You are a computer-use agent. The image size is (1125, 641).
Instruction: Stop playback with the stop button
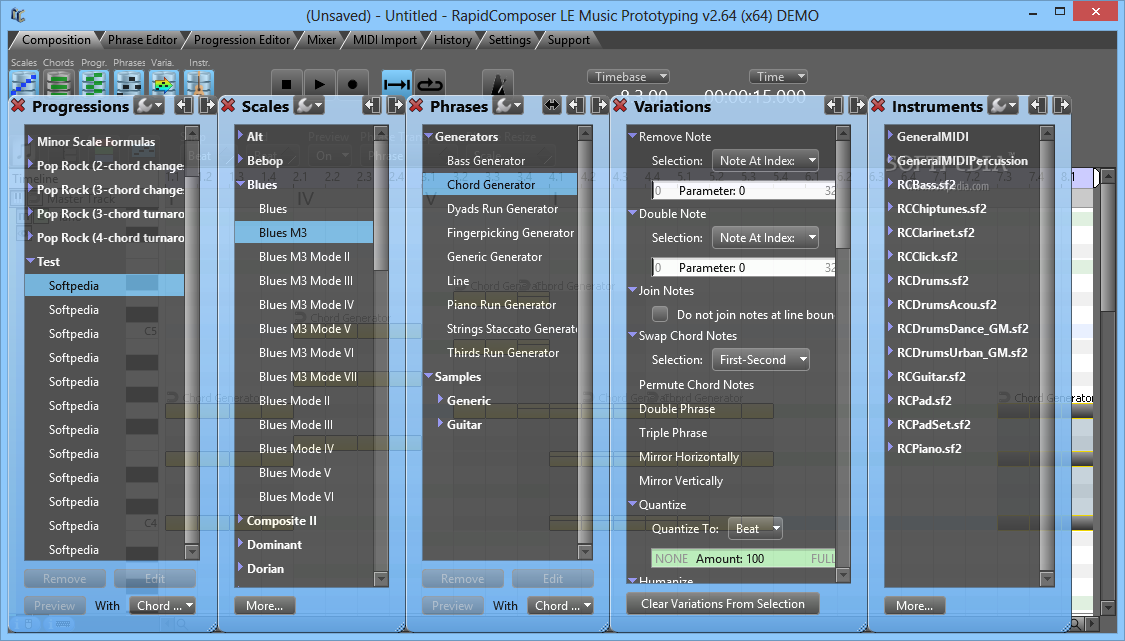[x=287, y=84]
